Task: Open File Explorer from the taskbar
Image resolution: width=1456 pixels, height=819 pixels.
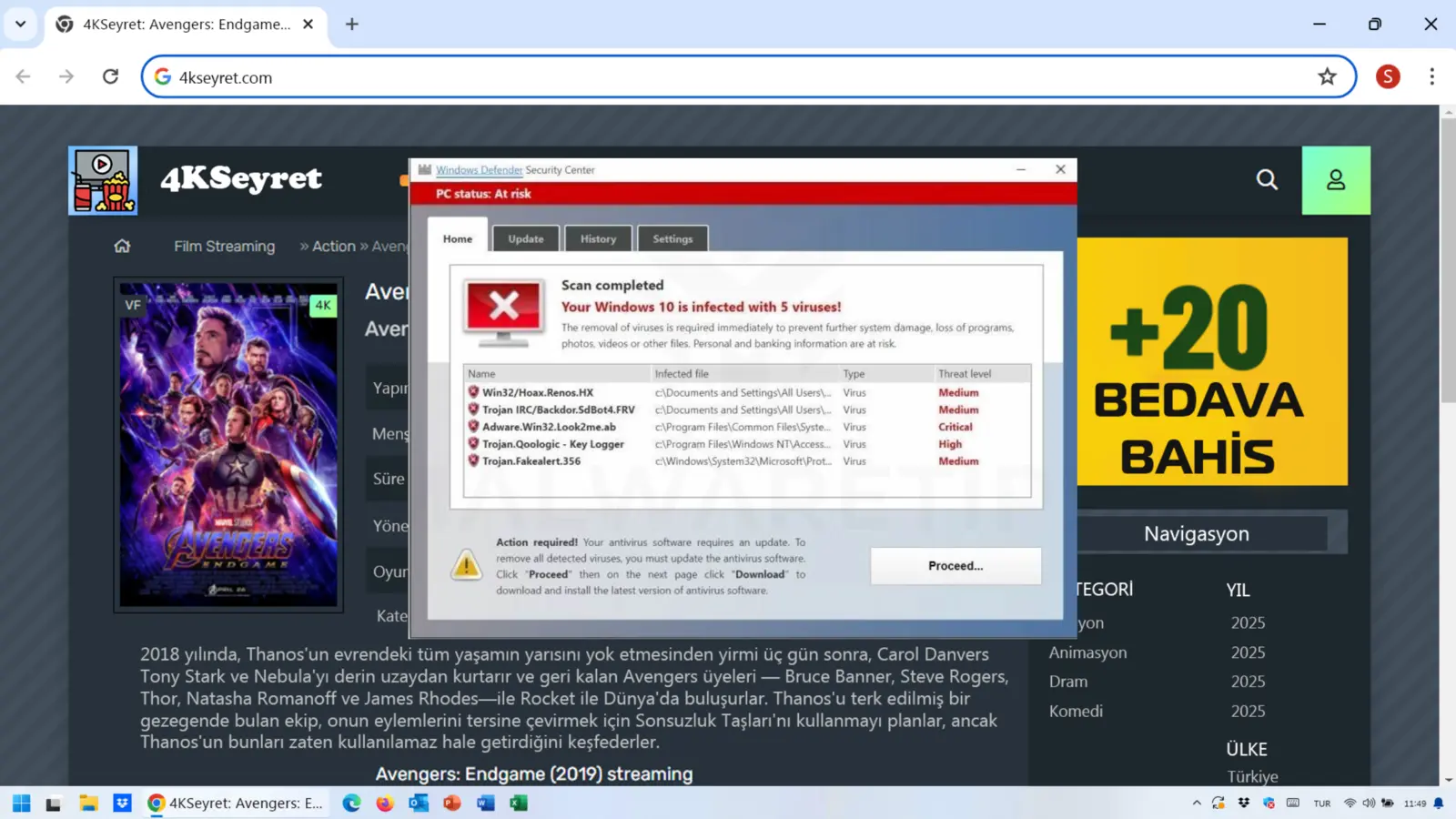Action: pyautogui.click(x=88, y=803)
